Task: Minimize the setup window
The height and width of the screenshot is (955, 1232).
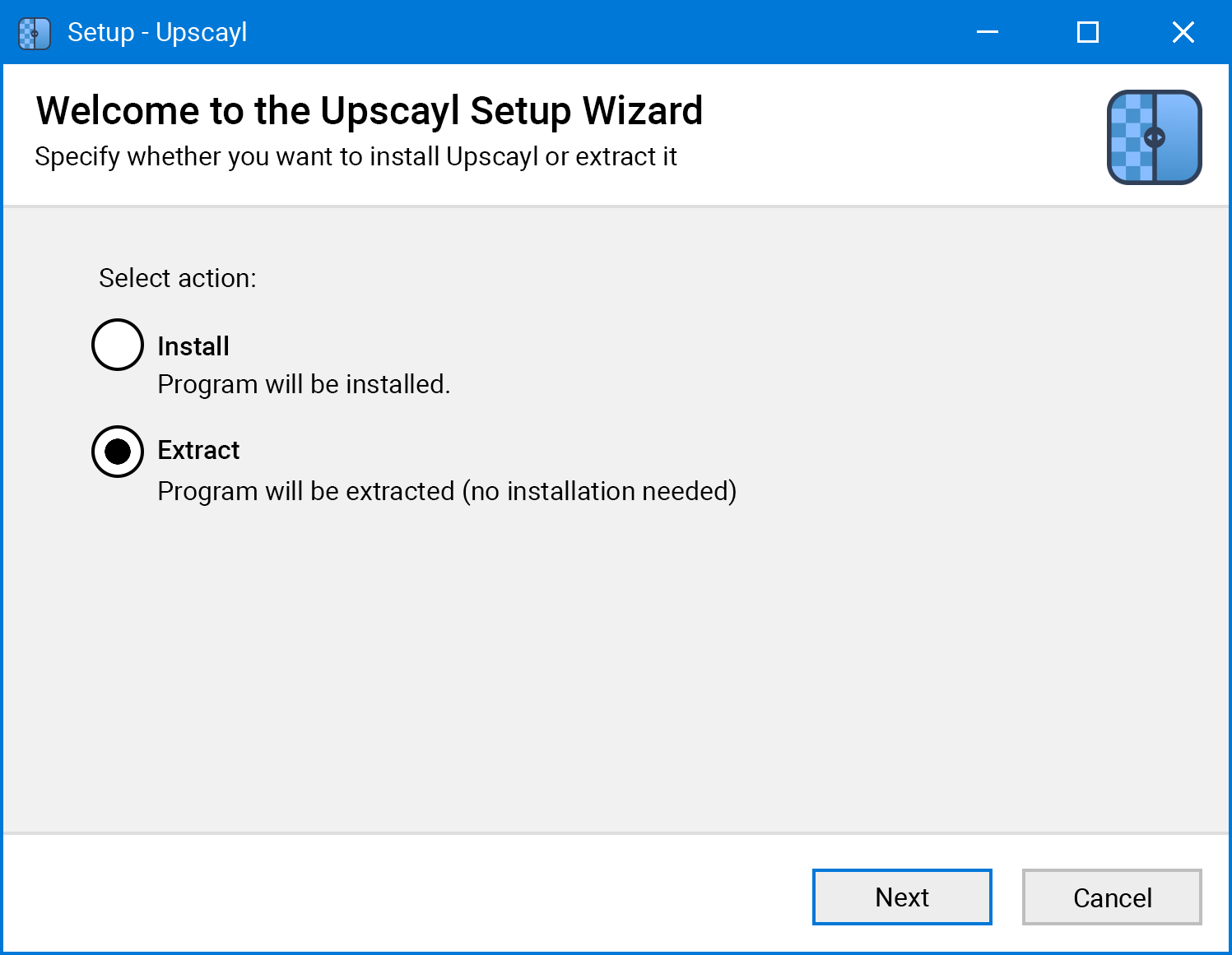Action: tap(986, 32)
